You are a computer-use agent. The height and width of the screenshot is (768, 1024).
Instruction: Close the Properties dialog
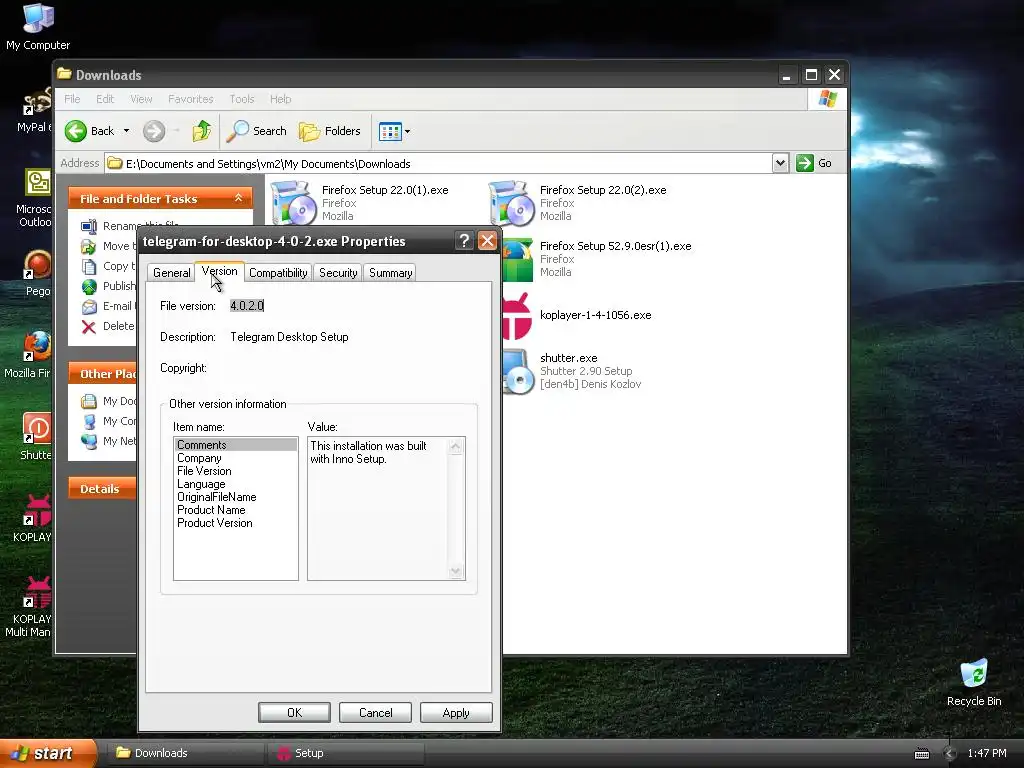pyautogui.click(x=487, y=241)
